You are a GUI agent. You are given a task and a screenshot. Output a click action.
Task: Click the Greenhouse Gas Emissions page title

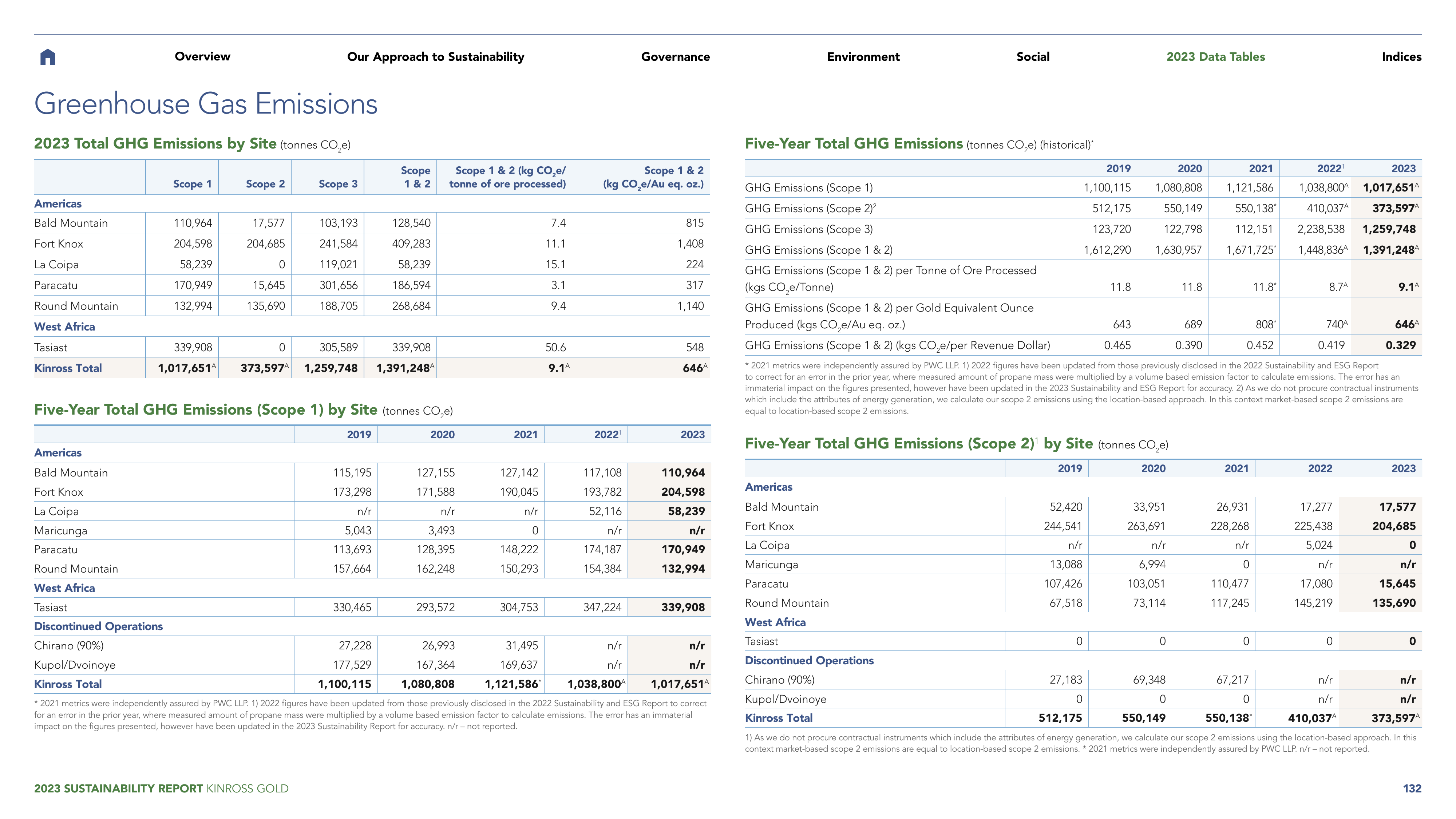[x=206, y=104]
